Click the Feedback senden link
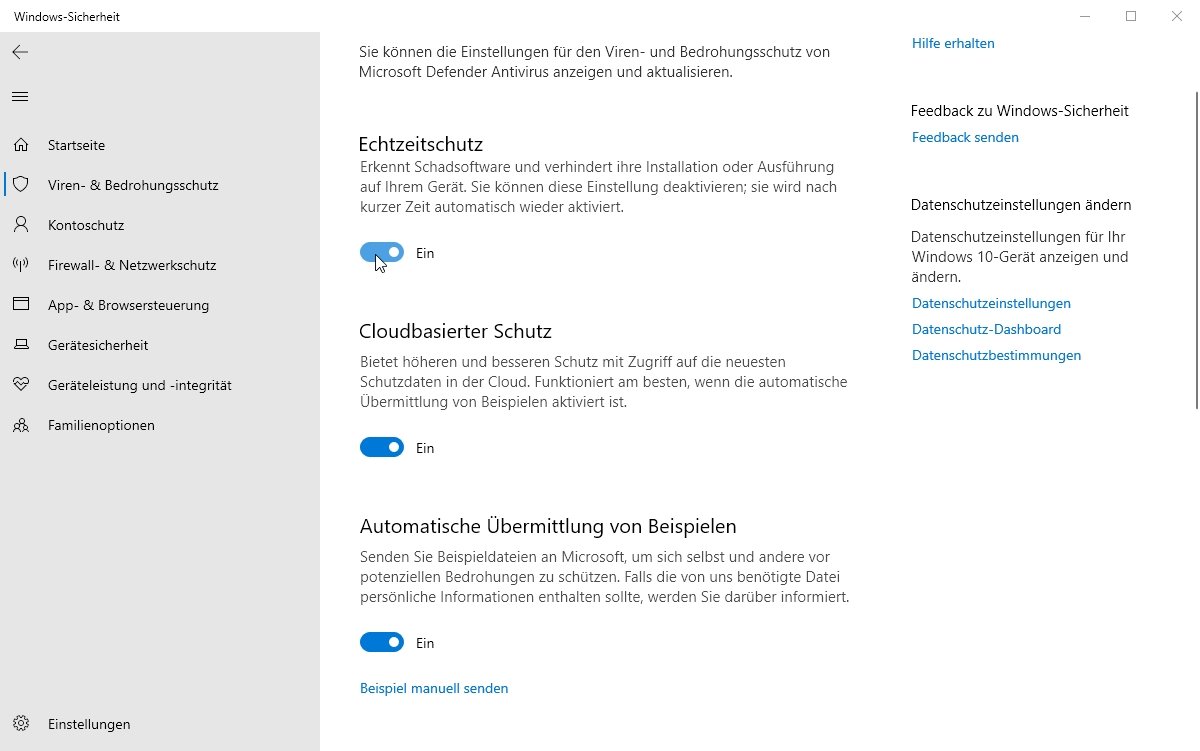Screen dimensions: 1200x751 pyautogui.click(x=965, y=137)
